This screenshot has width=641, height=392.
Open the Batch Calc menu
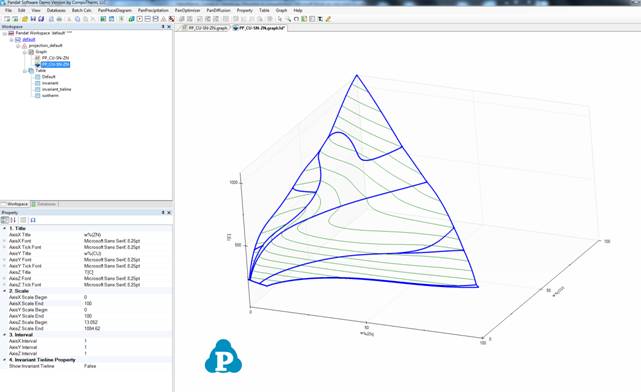click(81, 10)
